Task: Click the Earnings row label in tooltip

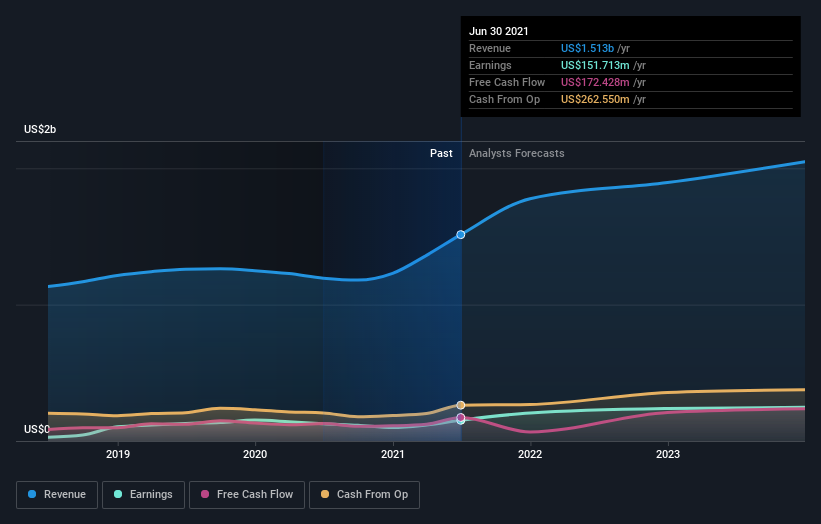Action: pos(490,65)
